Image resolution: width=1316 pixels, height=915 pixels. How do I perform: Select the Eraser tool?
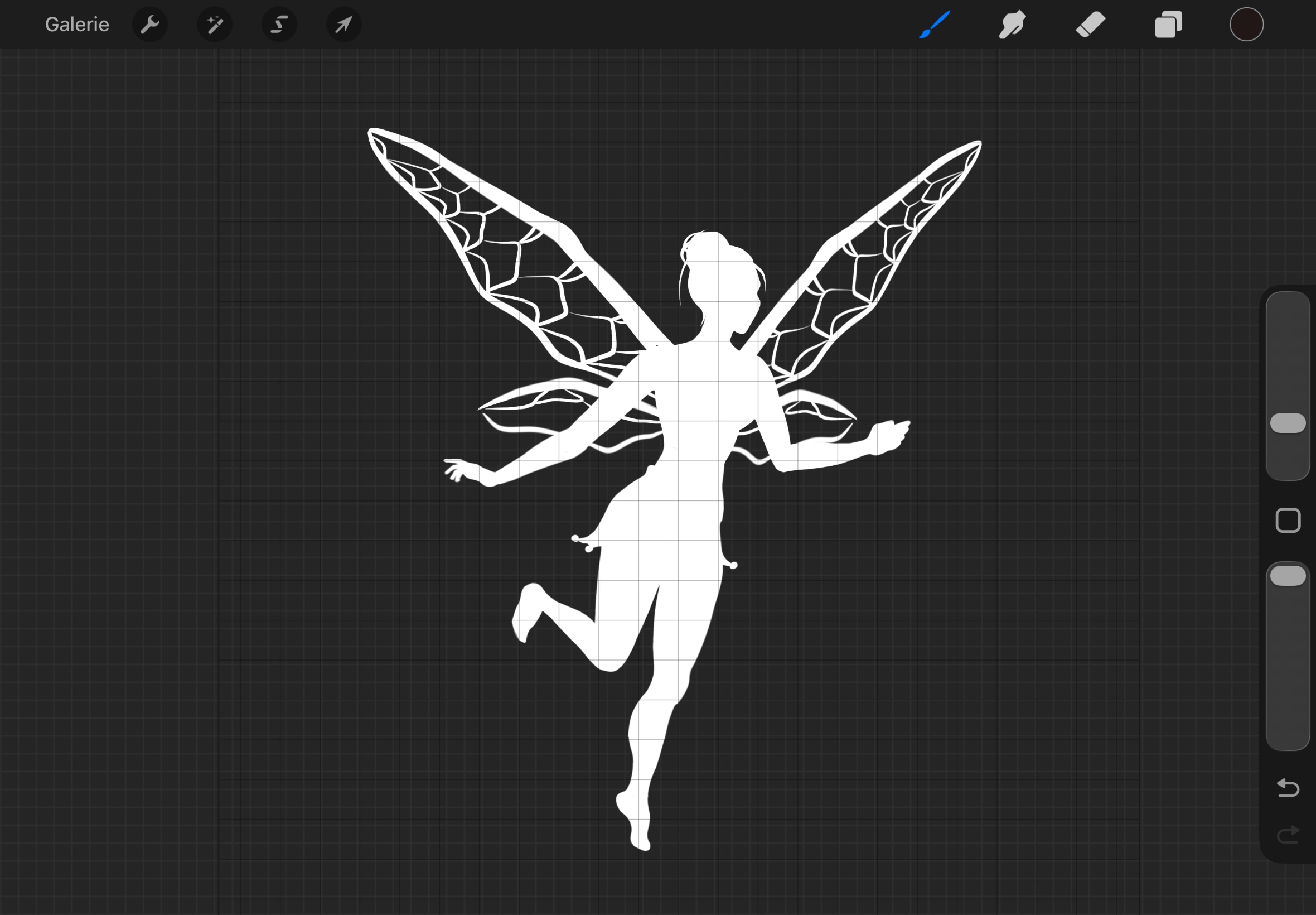[x=1090, y=25]
